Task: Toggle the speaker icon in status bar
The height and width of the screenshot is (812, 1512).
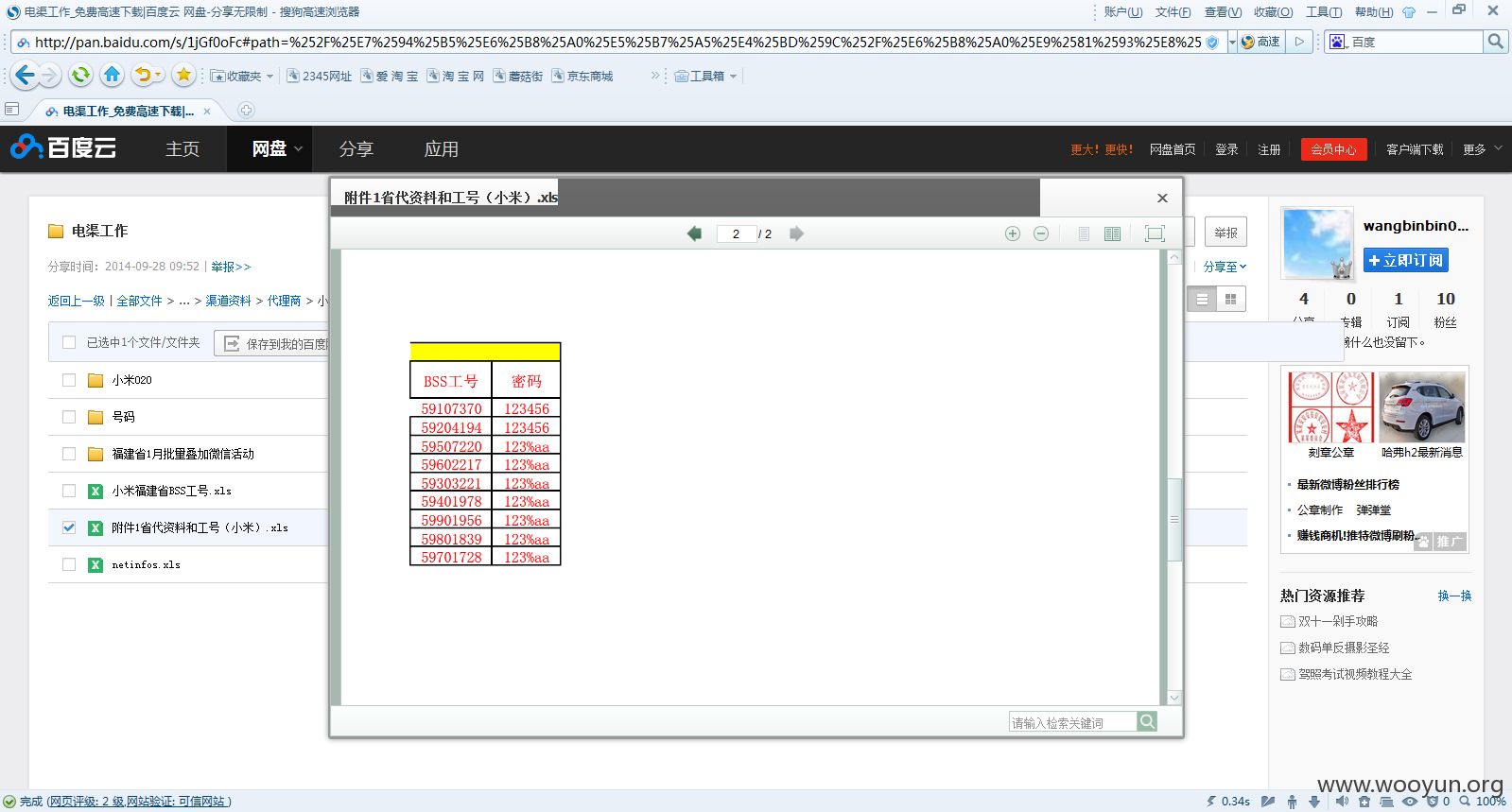Action: pos(1343,801)
